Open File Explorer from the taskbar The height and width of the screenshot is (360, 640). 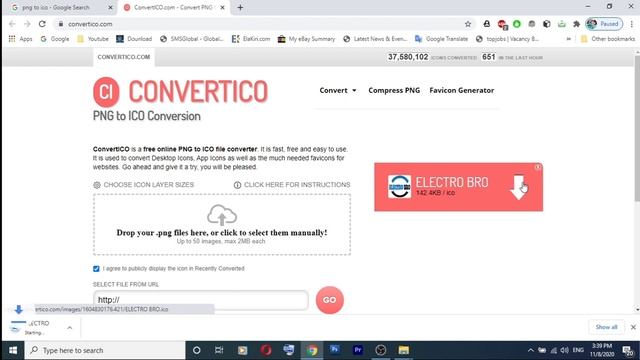404,350
